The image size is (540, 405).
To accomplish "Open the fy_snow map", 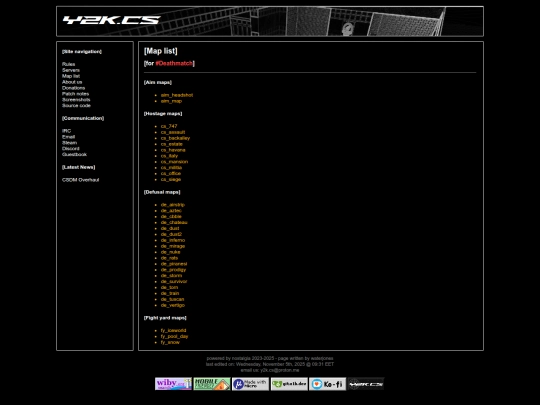I will (170, 342).
